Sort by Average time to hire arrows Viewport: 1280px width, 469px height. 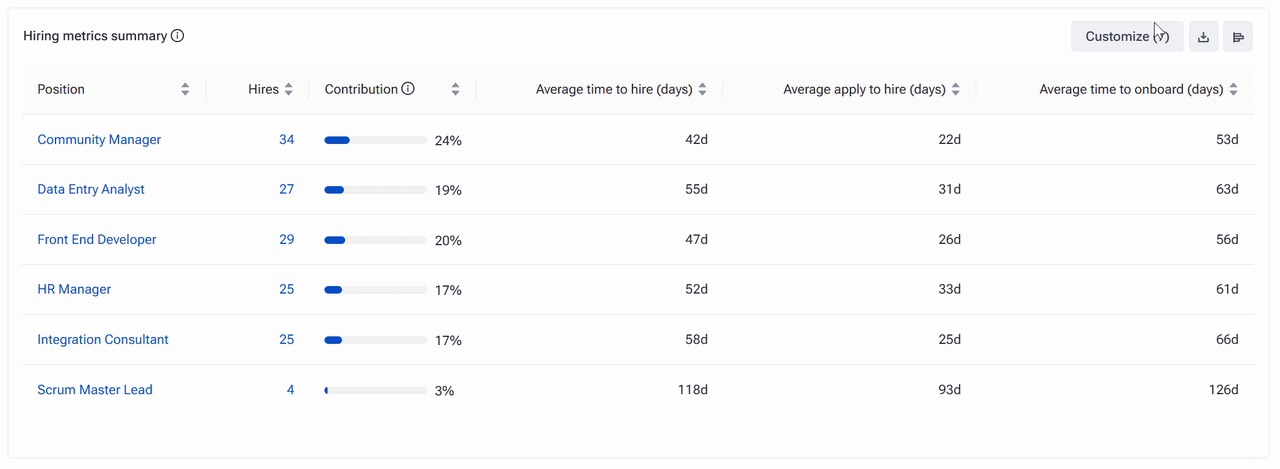pyautogui.click(x=702, y=89)
